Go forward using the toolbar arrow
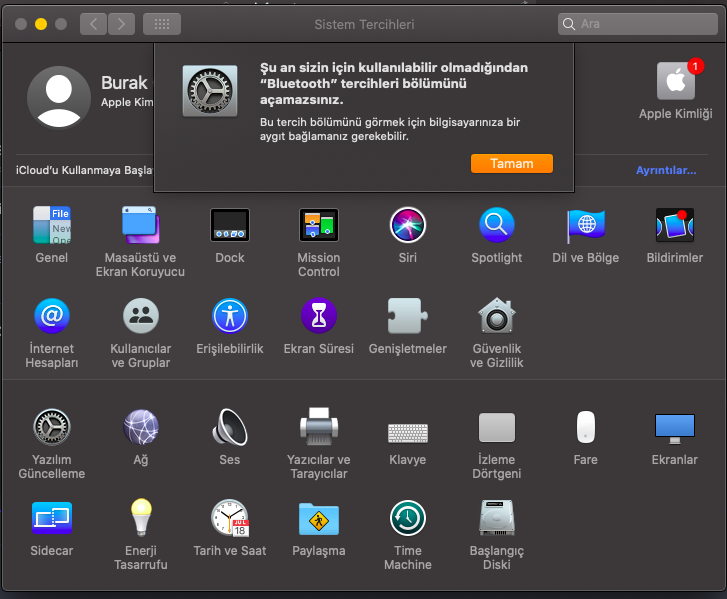727x599 pixels. (x=121, y=24)
